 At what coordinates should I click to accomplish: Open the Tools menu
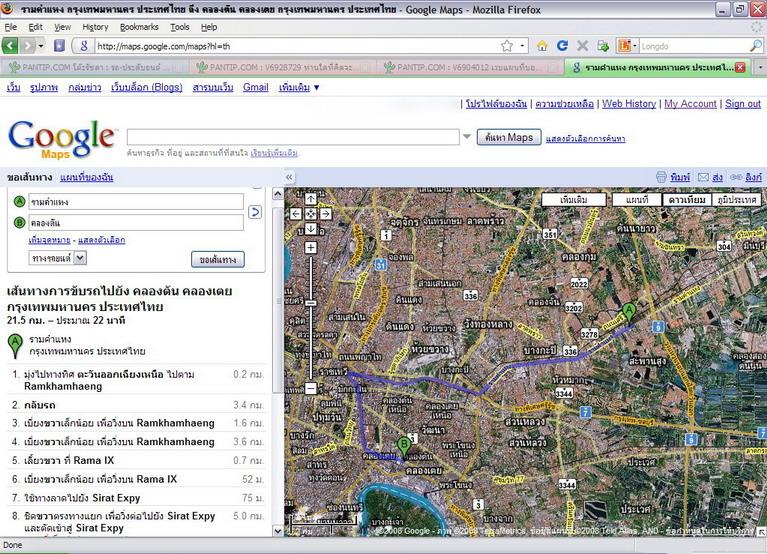click(x=180, y=27)
